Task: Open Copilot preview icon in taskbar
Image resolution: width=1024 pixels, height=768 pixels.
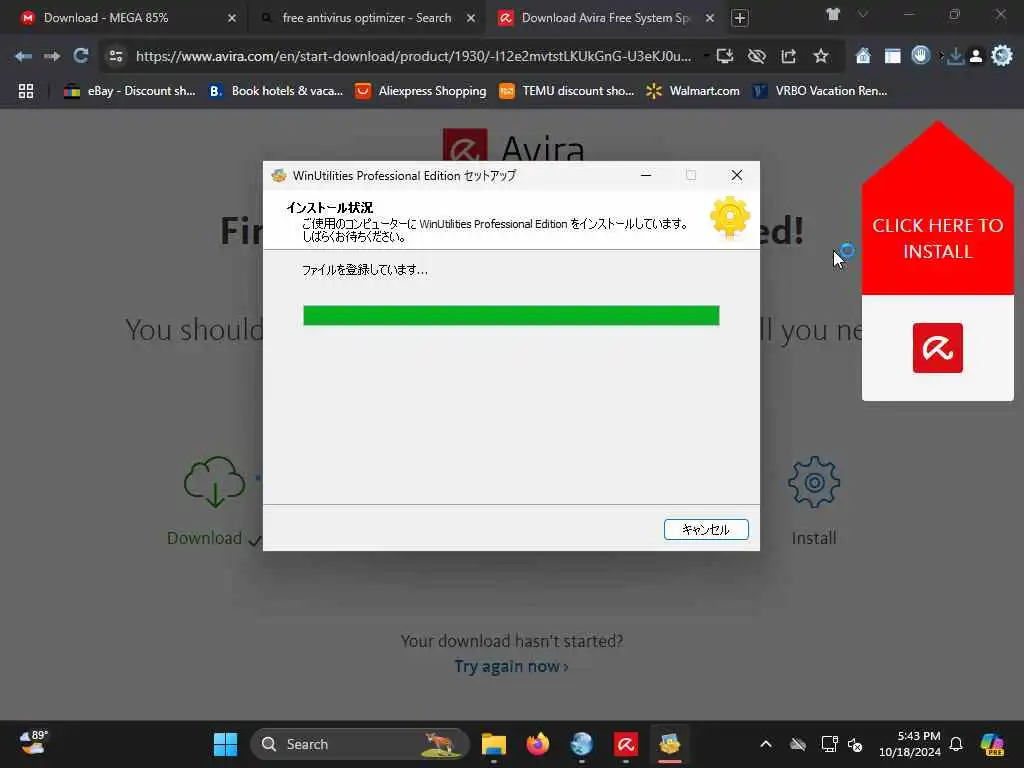Action: pyautogui.click(x=992, y=744)
